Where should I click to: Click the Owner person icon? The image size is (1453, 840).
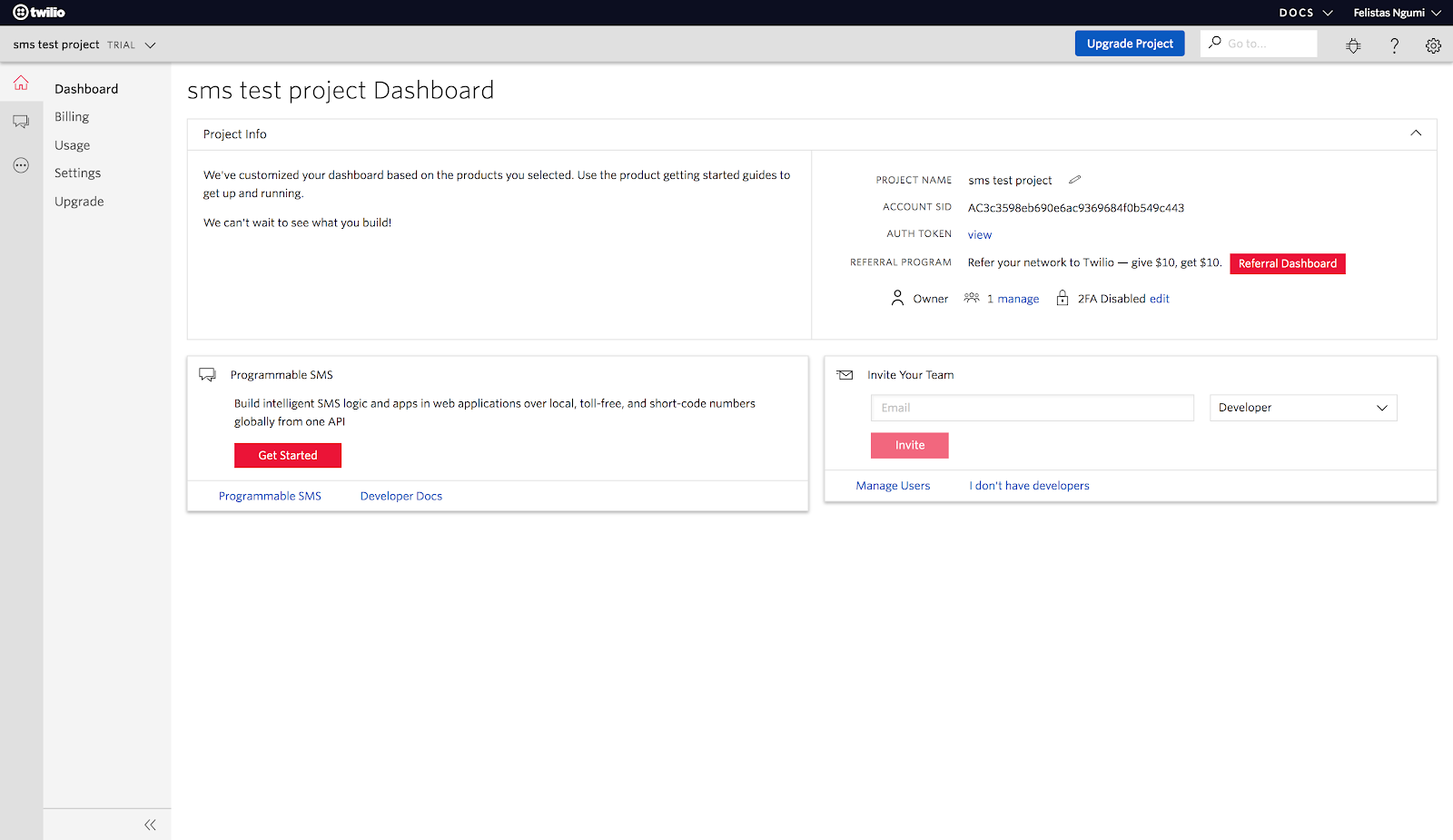[x=897, y=298]
